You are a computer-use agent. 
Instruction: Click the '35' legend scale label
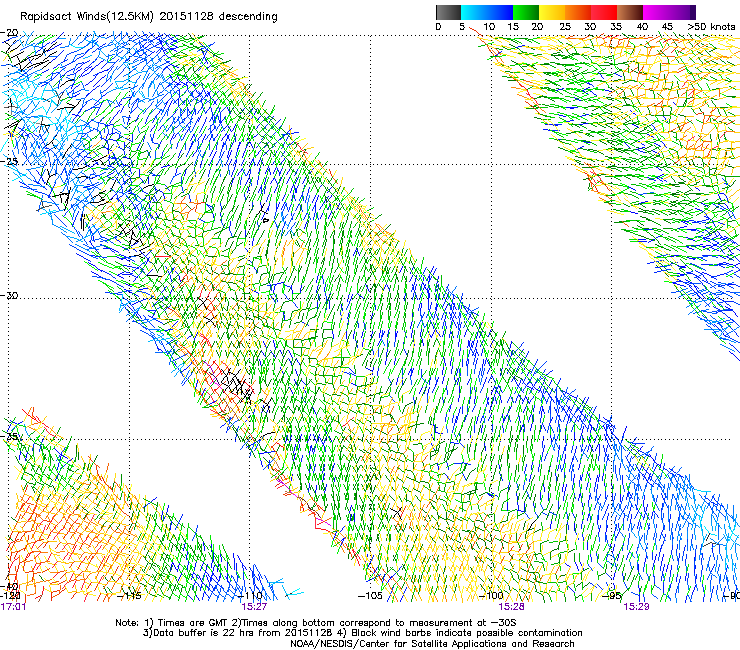pos(616,27)
